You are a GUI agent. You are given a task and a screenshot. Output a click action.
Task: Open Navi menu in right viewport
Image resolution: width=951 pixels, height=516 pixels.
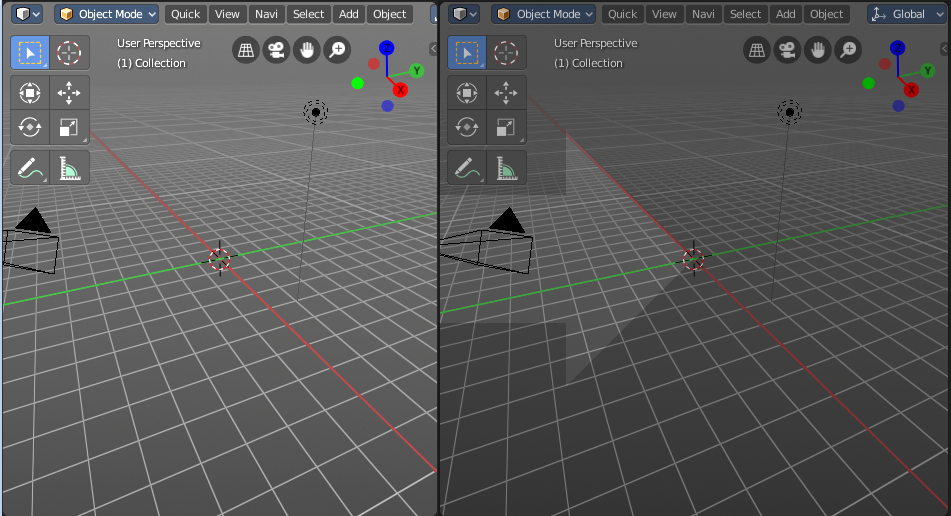coord(704,14)
